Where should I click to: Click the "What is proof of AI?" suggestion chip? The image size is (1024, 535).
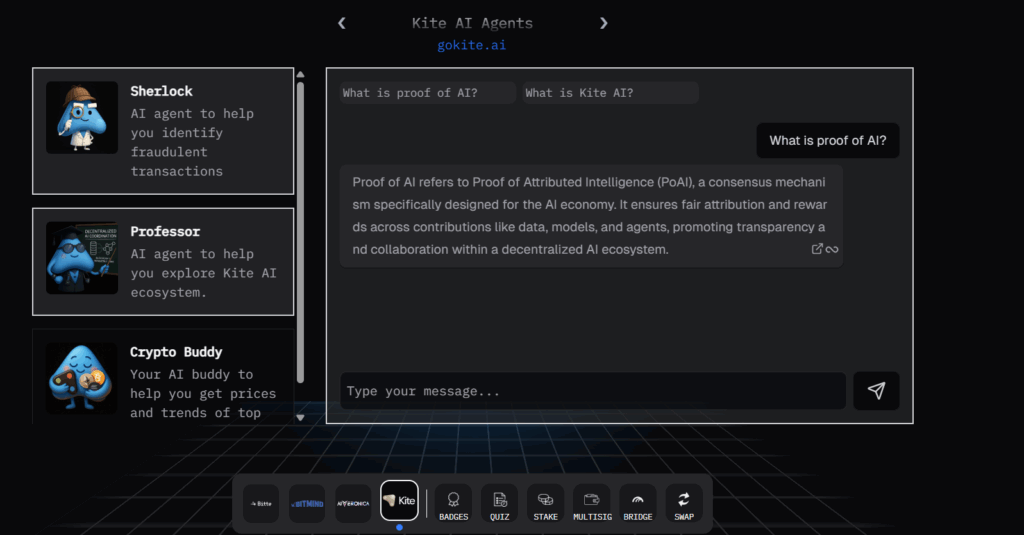[427, 93]
